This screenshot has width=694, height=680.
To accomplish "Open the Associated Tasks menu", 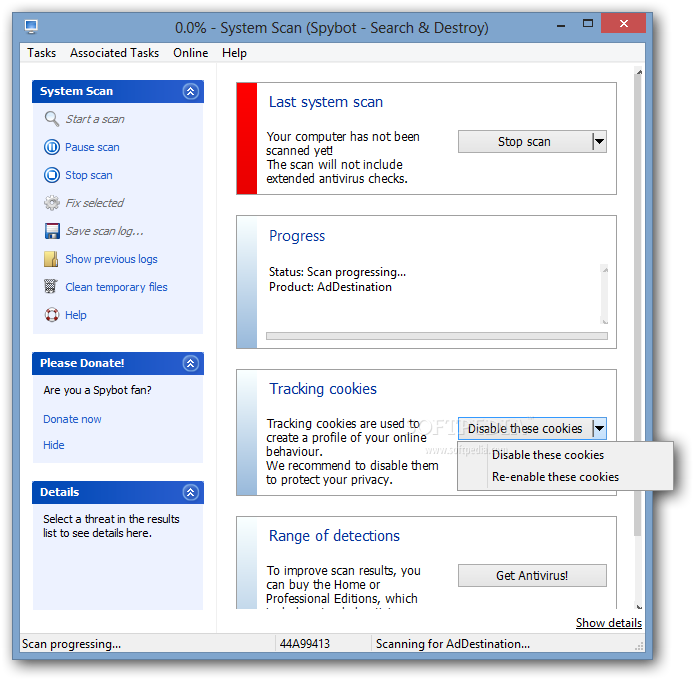I will [114, 53].
